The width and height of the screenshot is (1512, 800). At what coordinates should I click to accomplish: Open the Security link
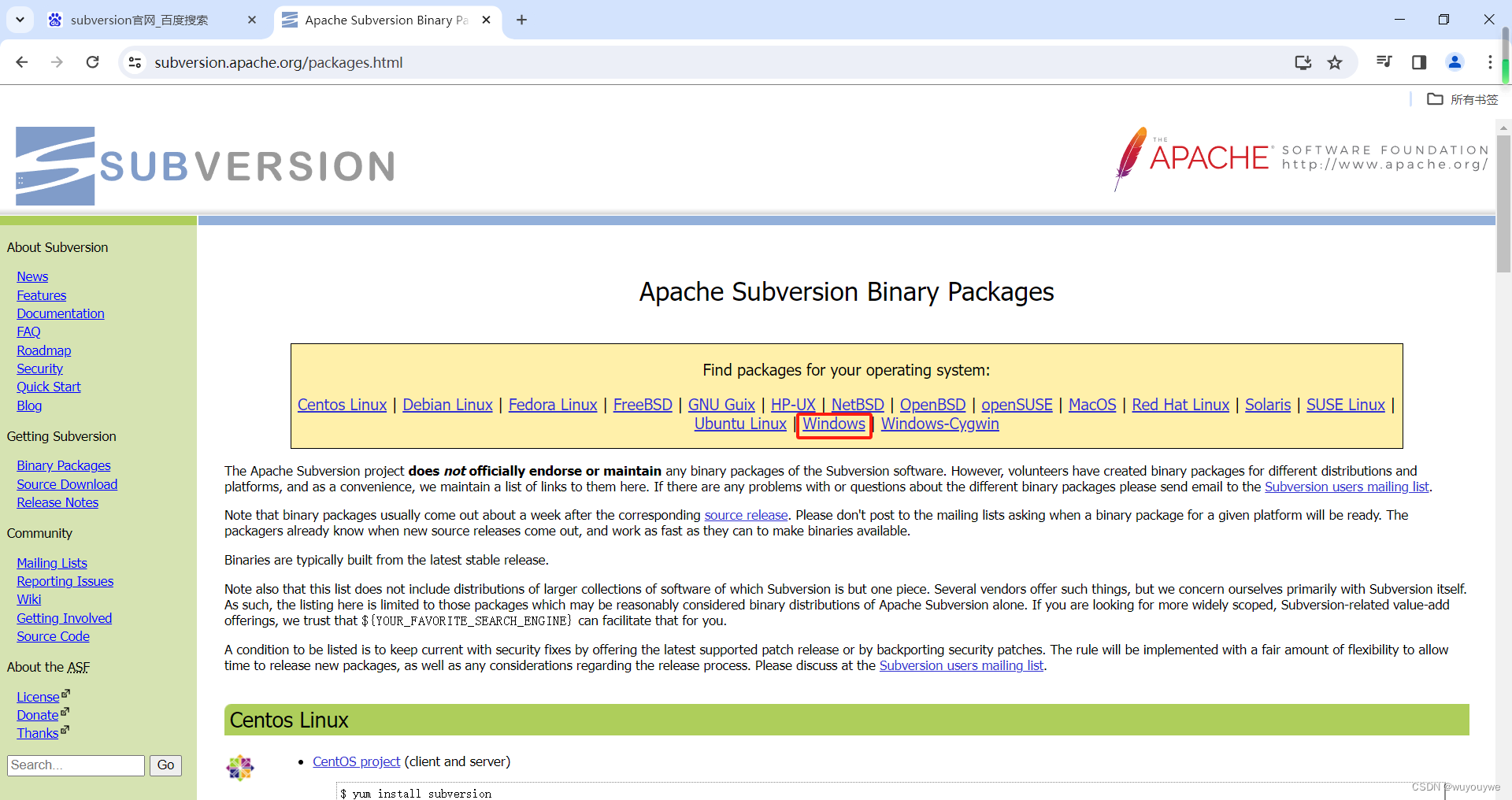coord(40,369)
